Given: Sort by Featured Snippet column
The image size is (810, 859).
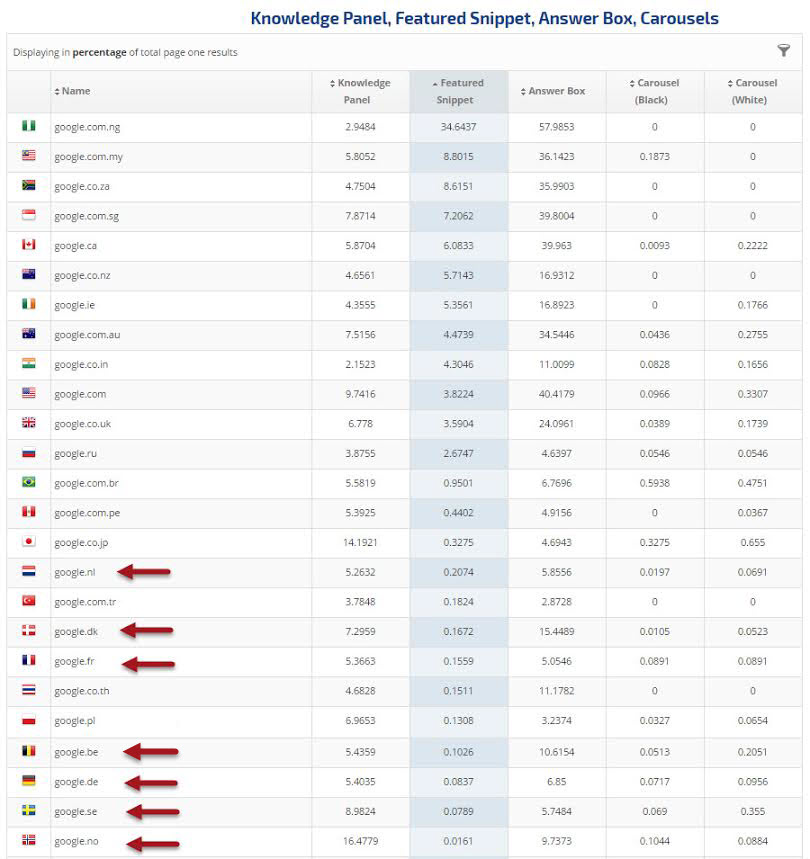Looking at the screenshot, I should tap(459, 91).
